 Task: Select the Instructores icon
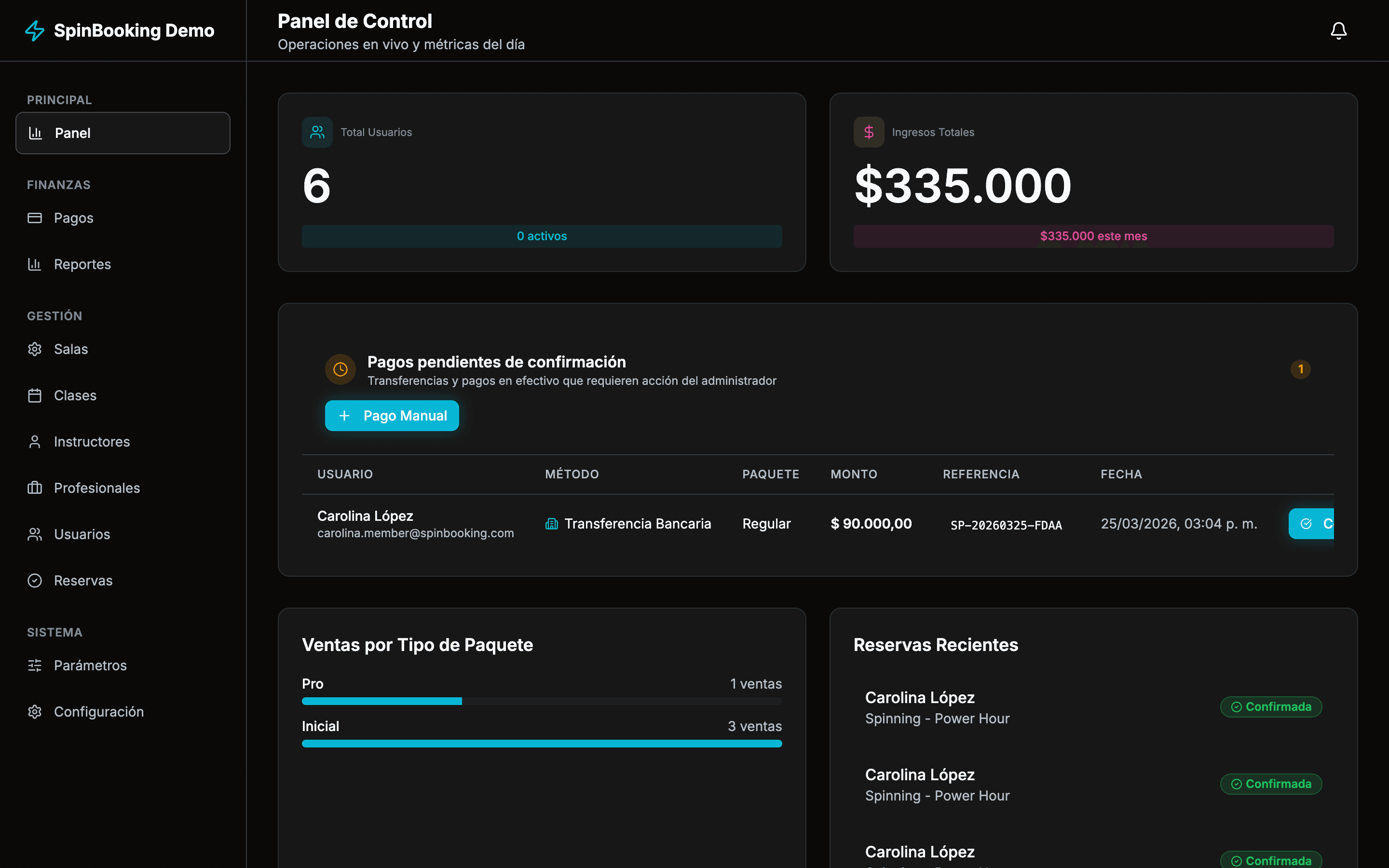[34, 441]
